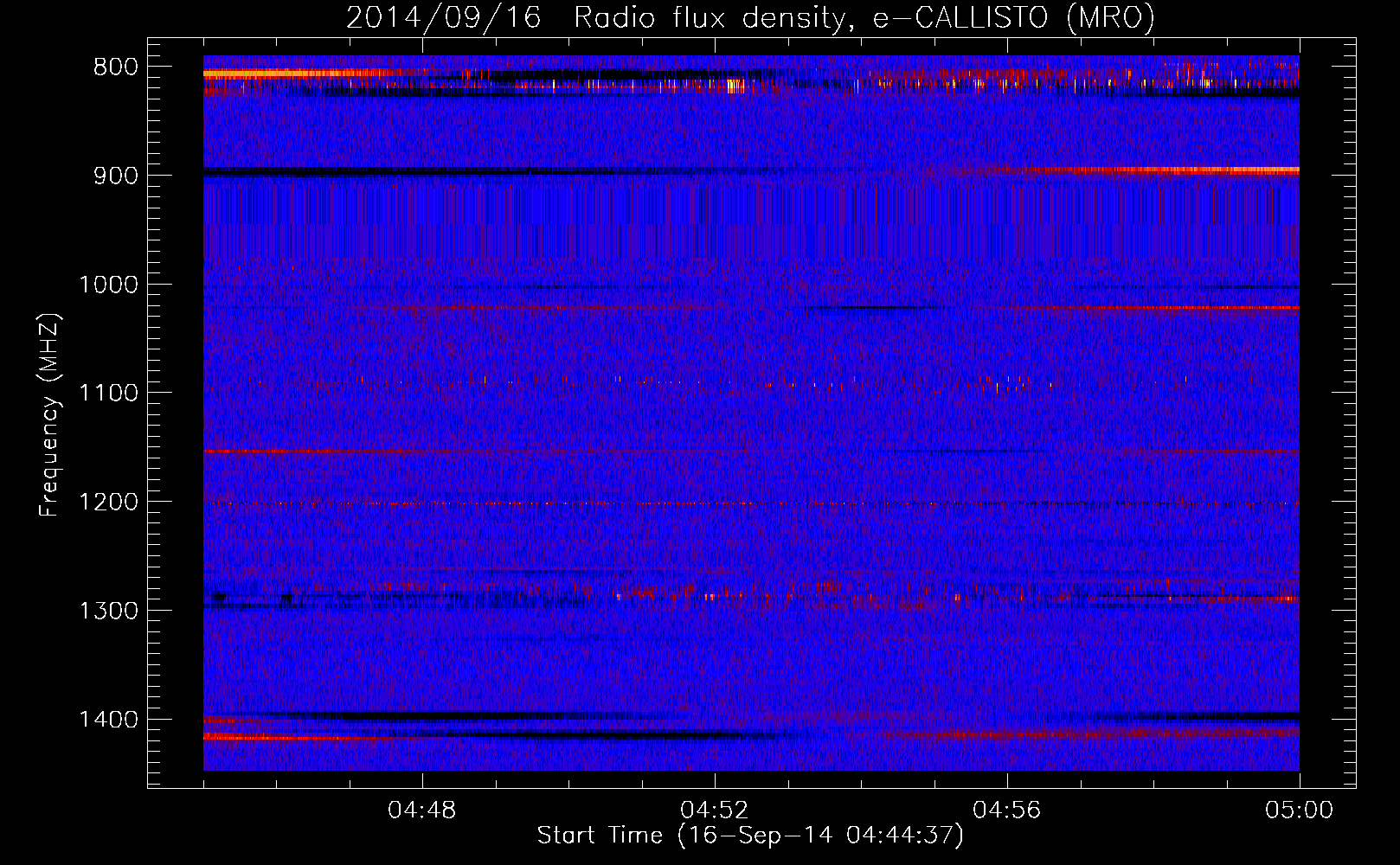The width and height of the screenshot is (1400, 865).
Task: Select the 1400 frequency axis label
Action: 108,720
